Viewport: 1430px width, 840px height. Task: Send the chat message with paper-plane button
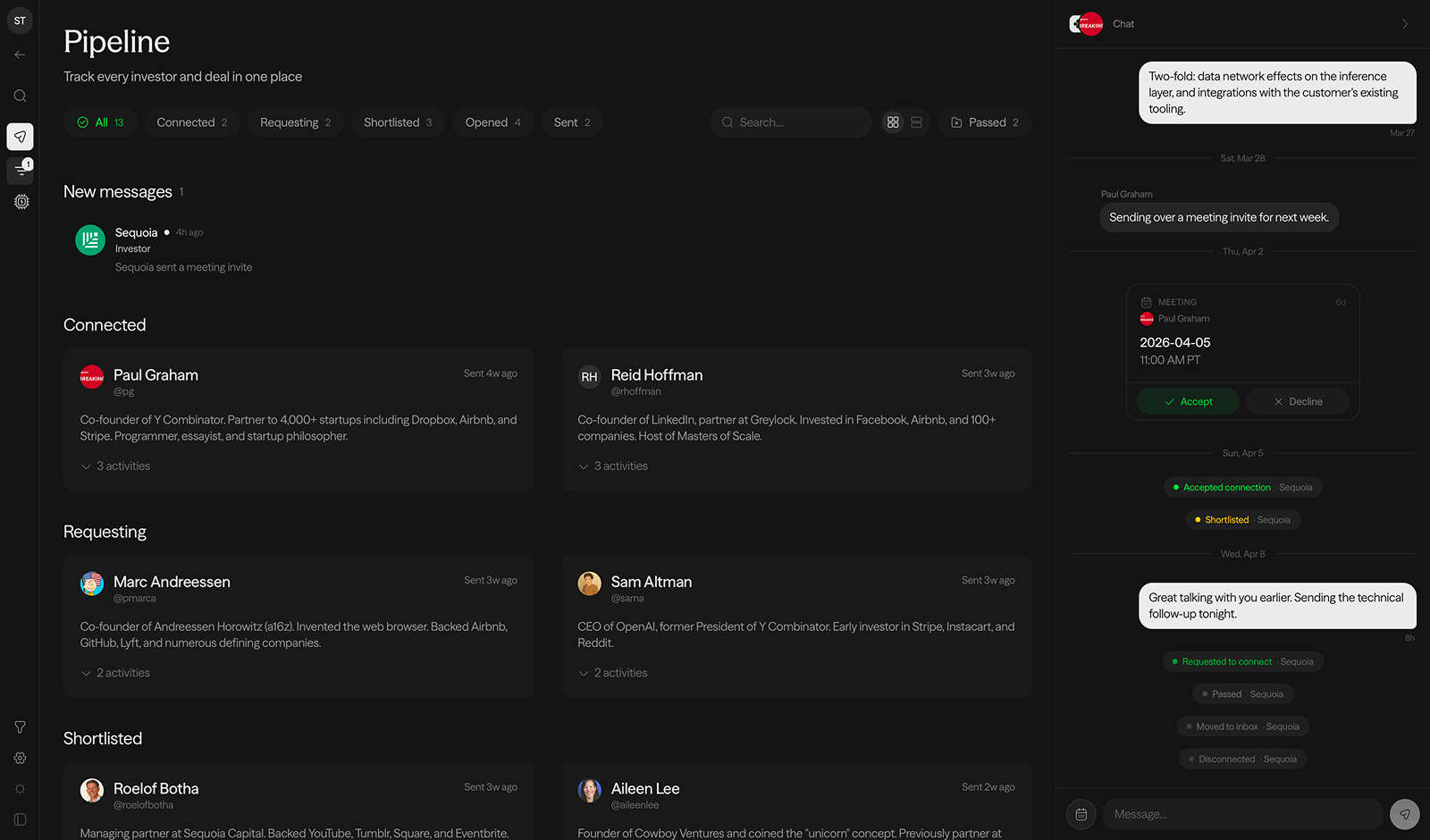coord(1405,814)
